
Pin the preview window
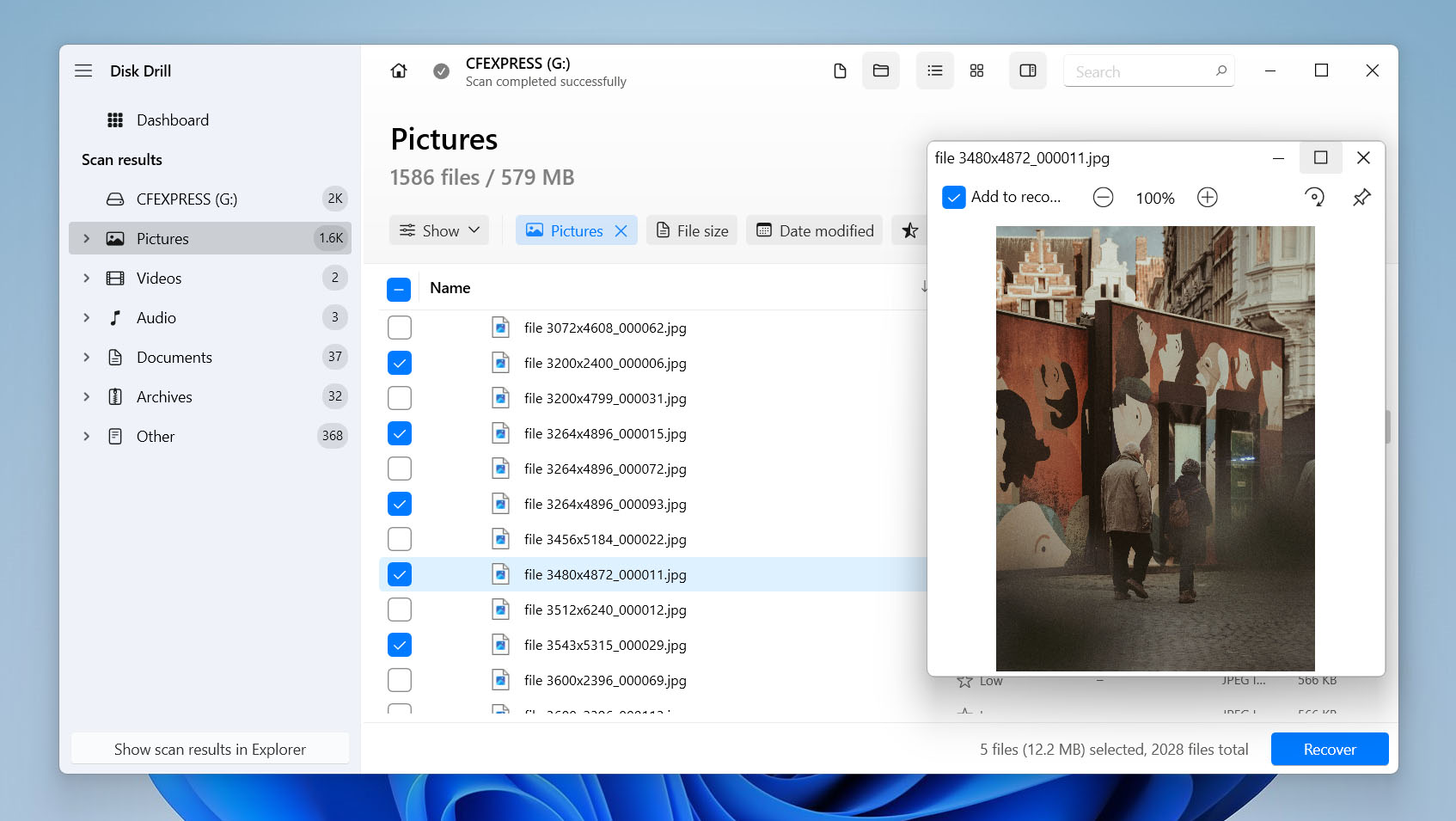[x=1361, y=198]
